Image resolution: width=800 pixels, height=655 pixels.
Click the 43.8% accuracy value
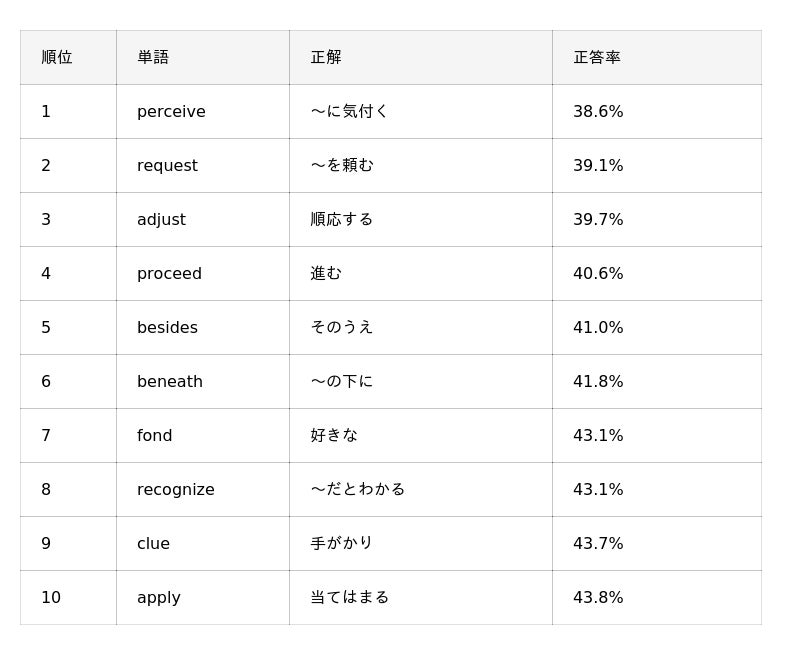coord(598,597)
